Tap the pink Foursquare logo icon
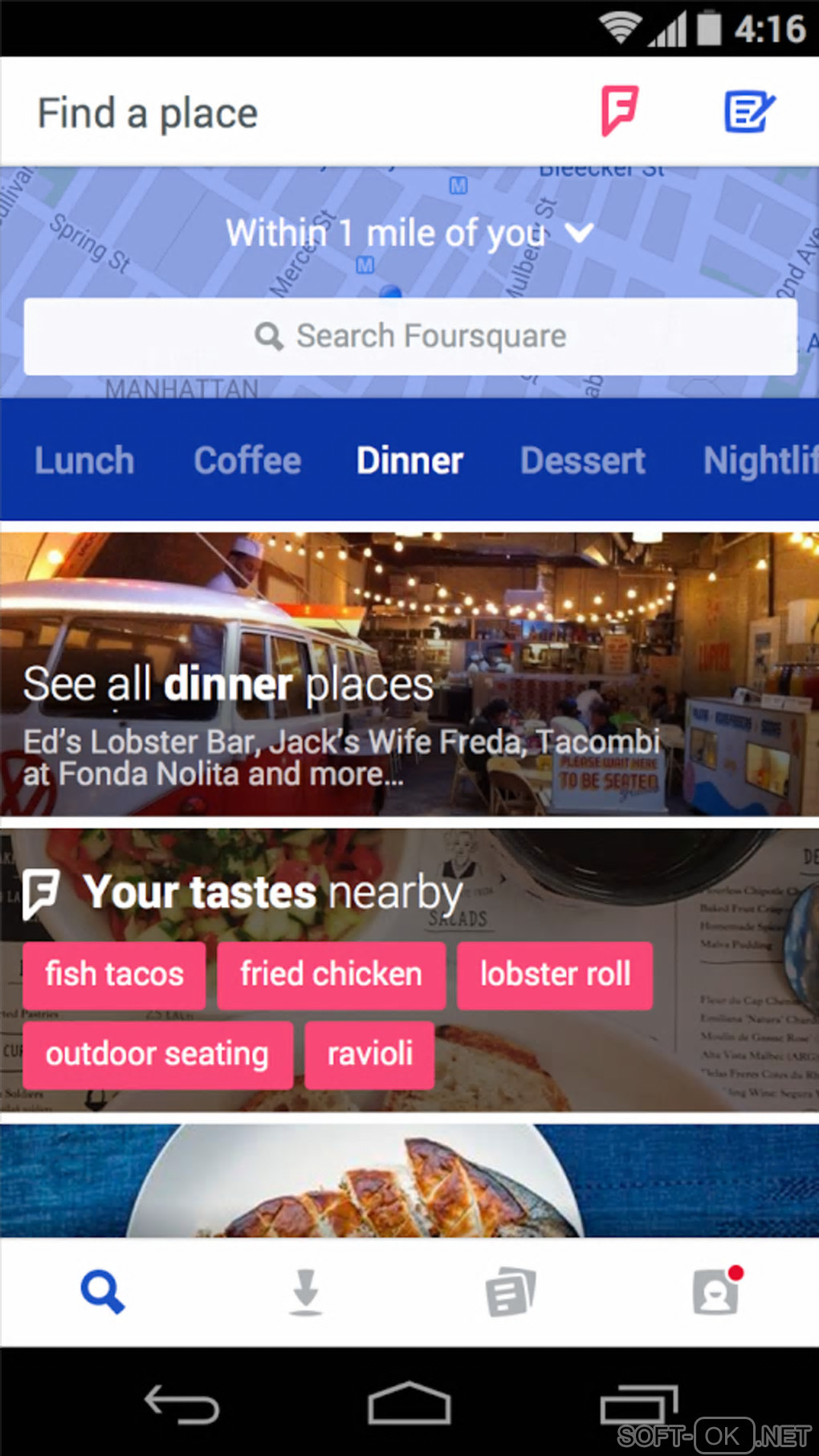Image resolution: width=819 pixels, height=1456 pixels. coord(620,112)
